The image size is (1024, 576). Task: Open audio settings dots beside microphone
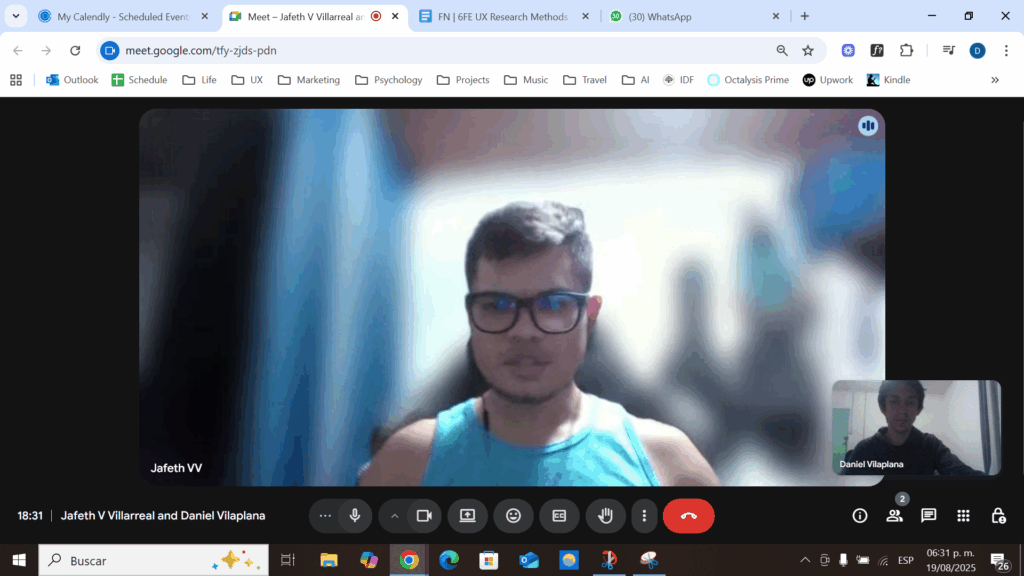[x=325, y=516]
